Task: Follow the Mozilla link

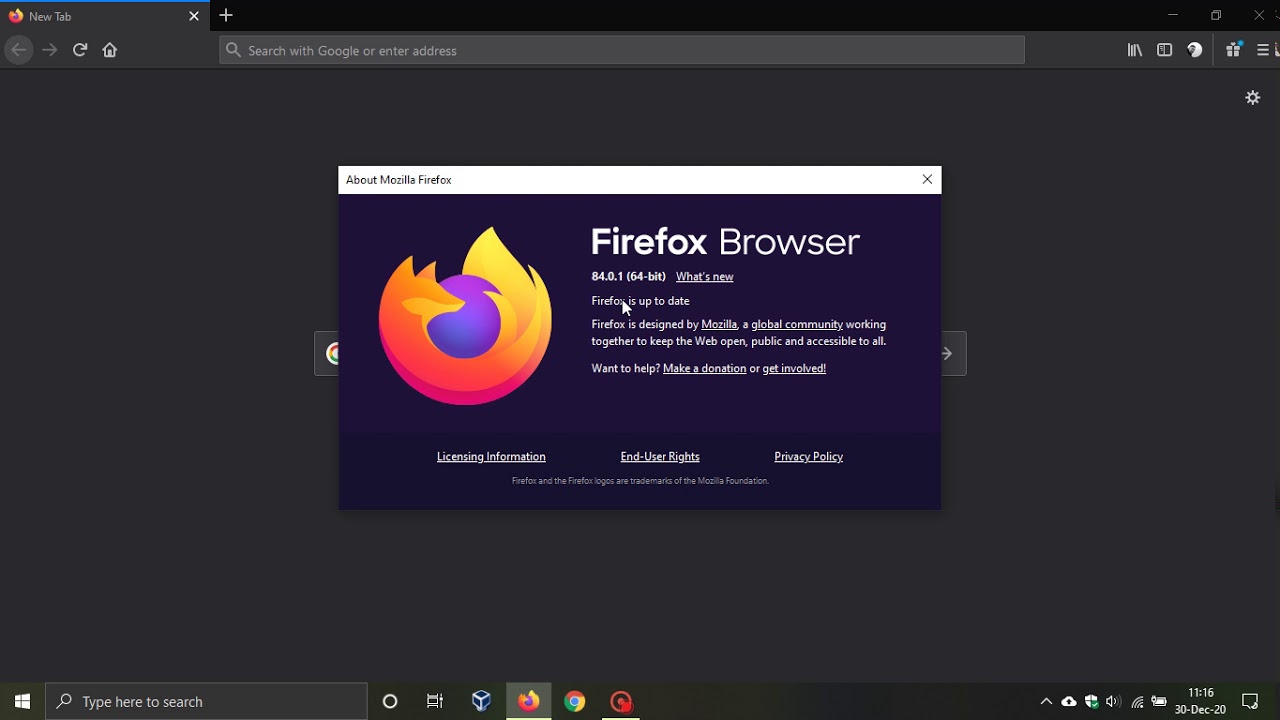Action: coord(719,324)
